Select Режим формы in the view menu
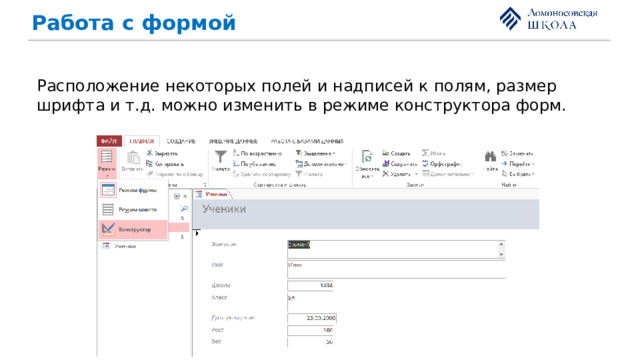Viewport: 640px width, 360px height. [133, 190]
